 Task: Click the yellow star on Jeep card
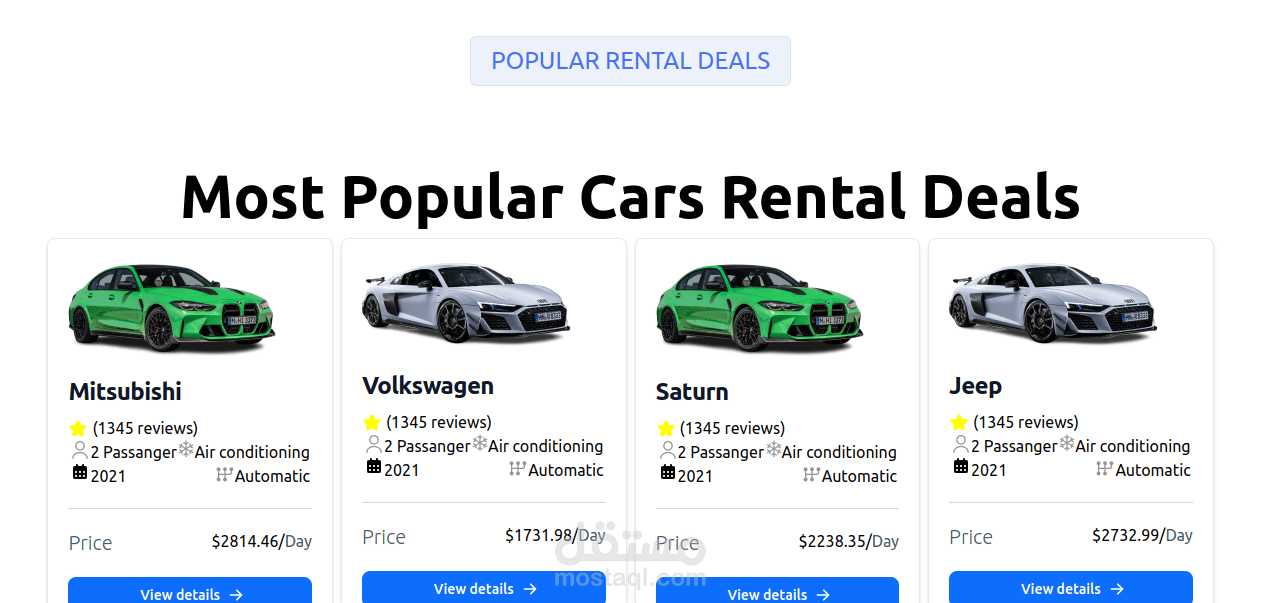click(x=959, y=423)
